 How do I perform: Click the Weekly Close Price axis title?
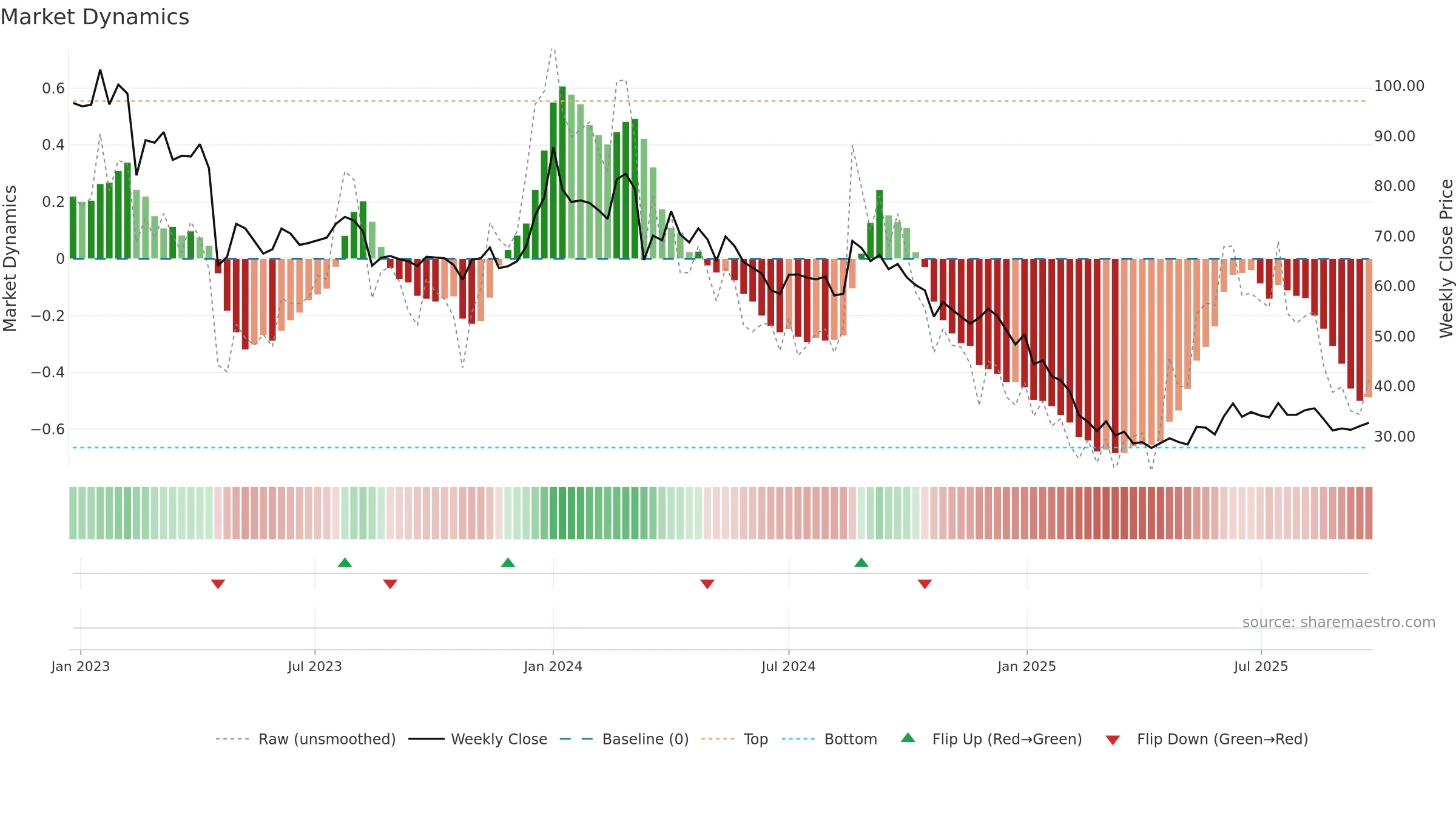pos(1446,258)
